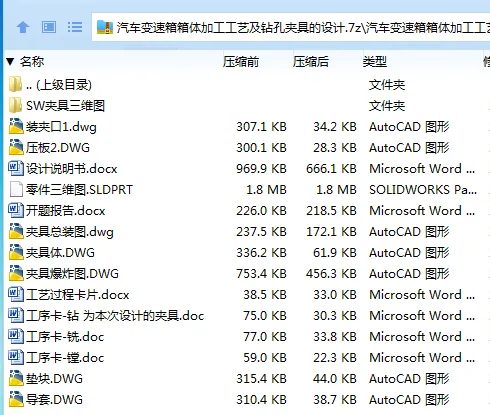
Task: Click AutoCAD 图形 type in 垫块.DWG row
Action: pos(409,379)
